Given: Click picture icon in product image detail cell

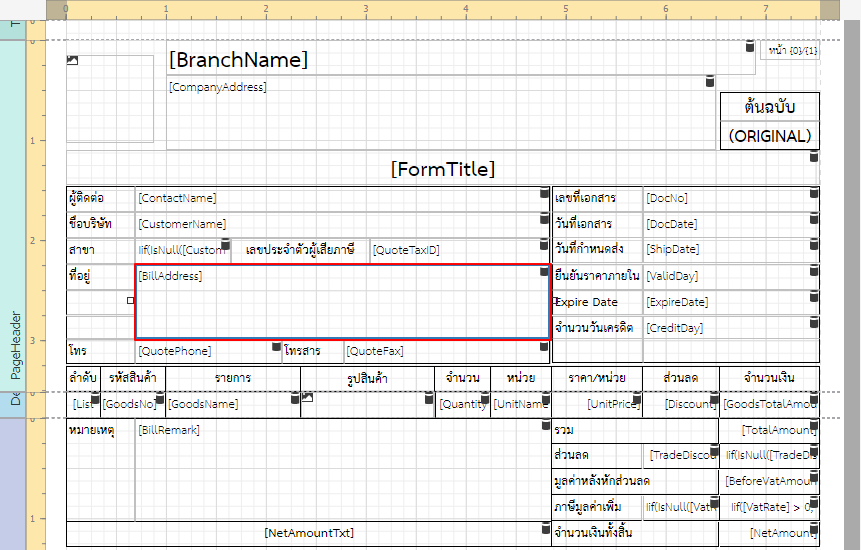Looking at the screenshot, I should tap(308, 397).
